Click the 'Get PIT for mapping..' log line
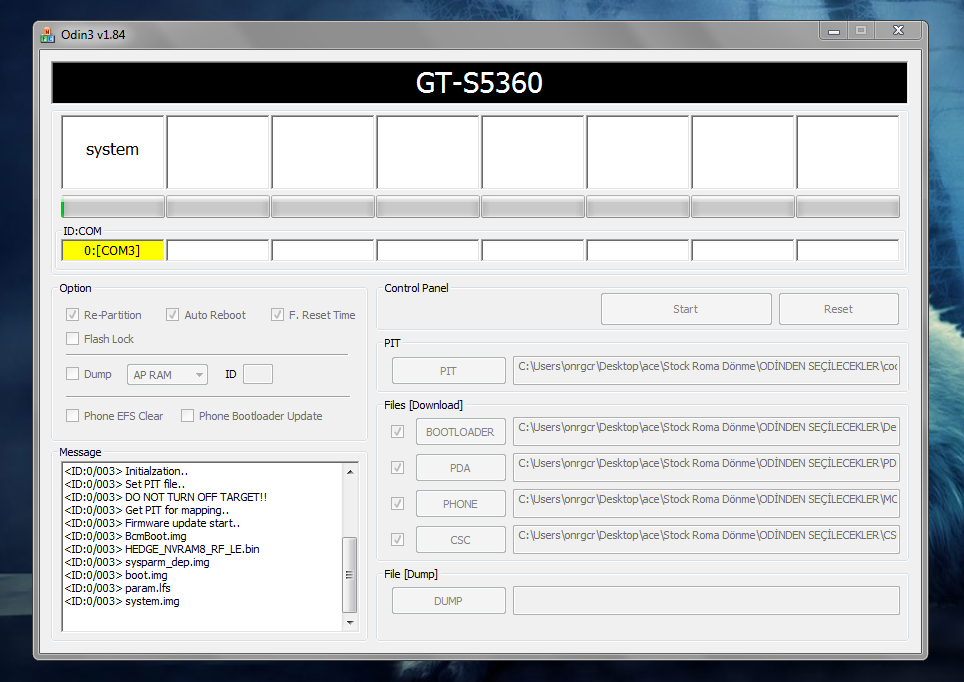The width and height of the screenshot is (964, 682). pyautogui.click(x=147, y=510)
